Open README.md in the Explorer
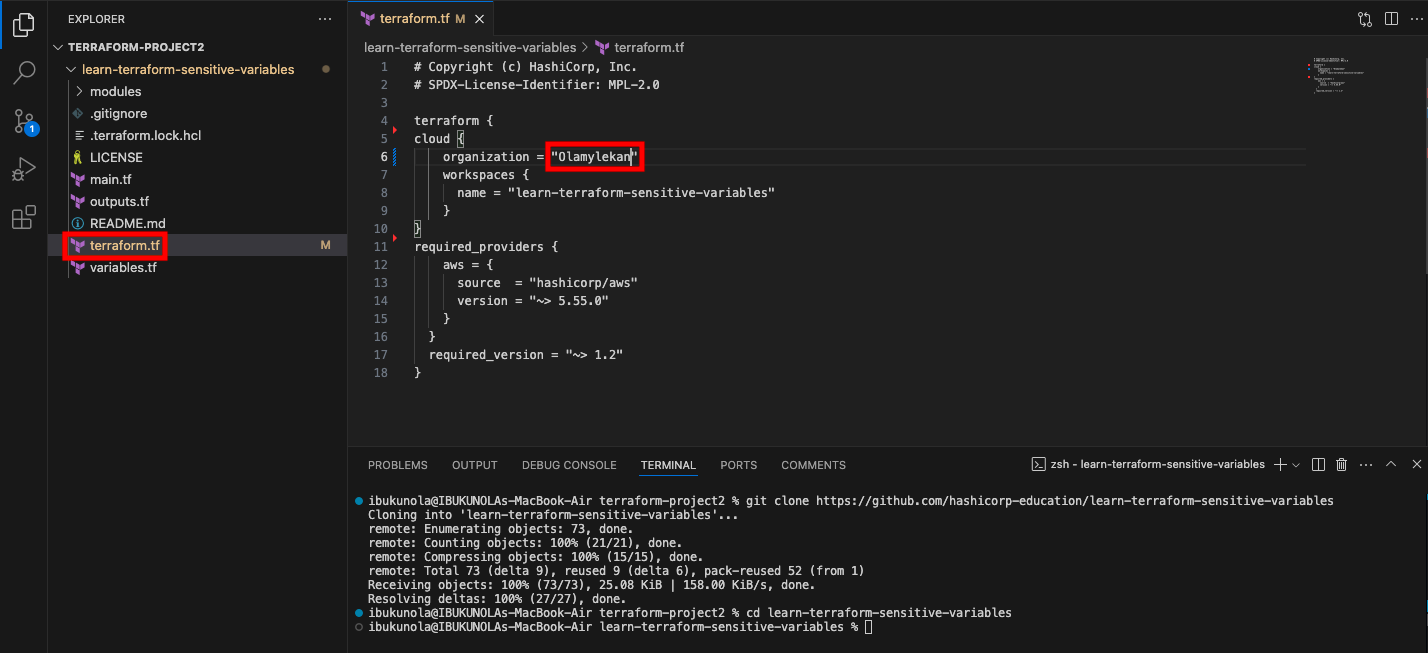The width and height of the screenshot is (1428, 653). pos(197,223)
